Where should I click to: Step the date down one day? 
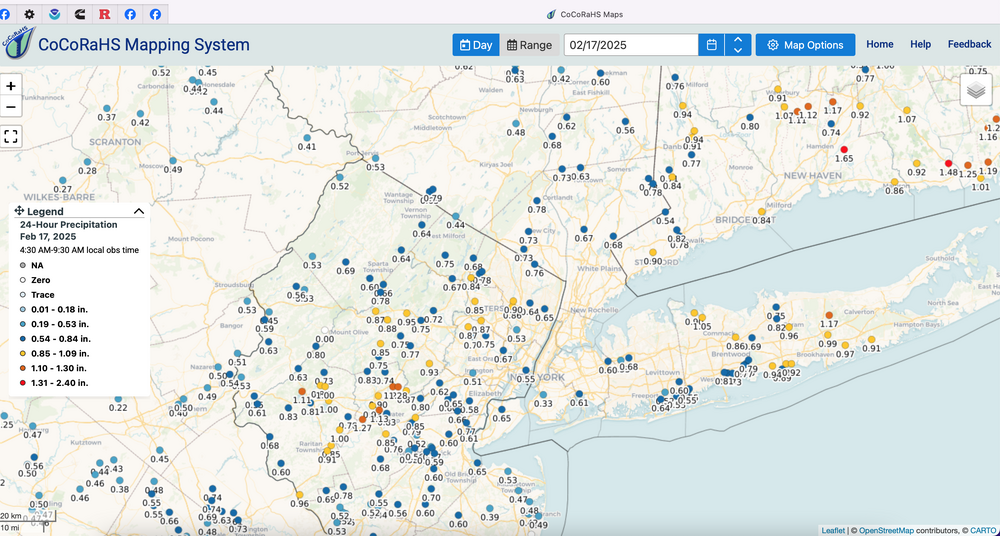(x=738, y=50)
